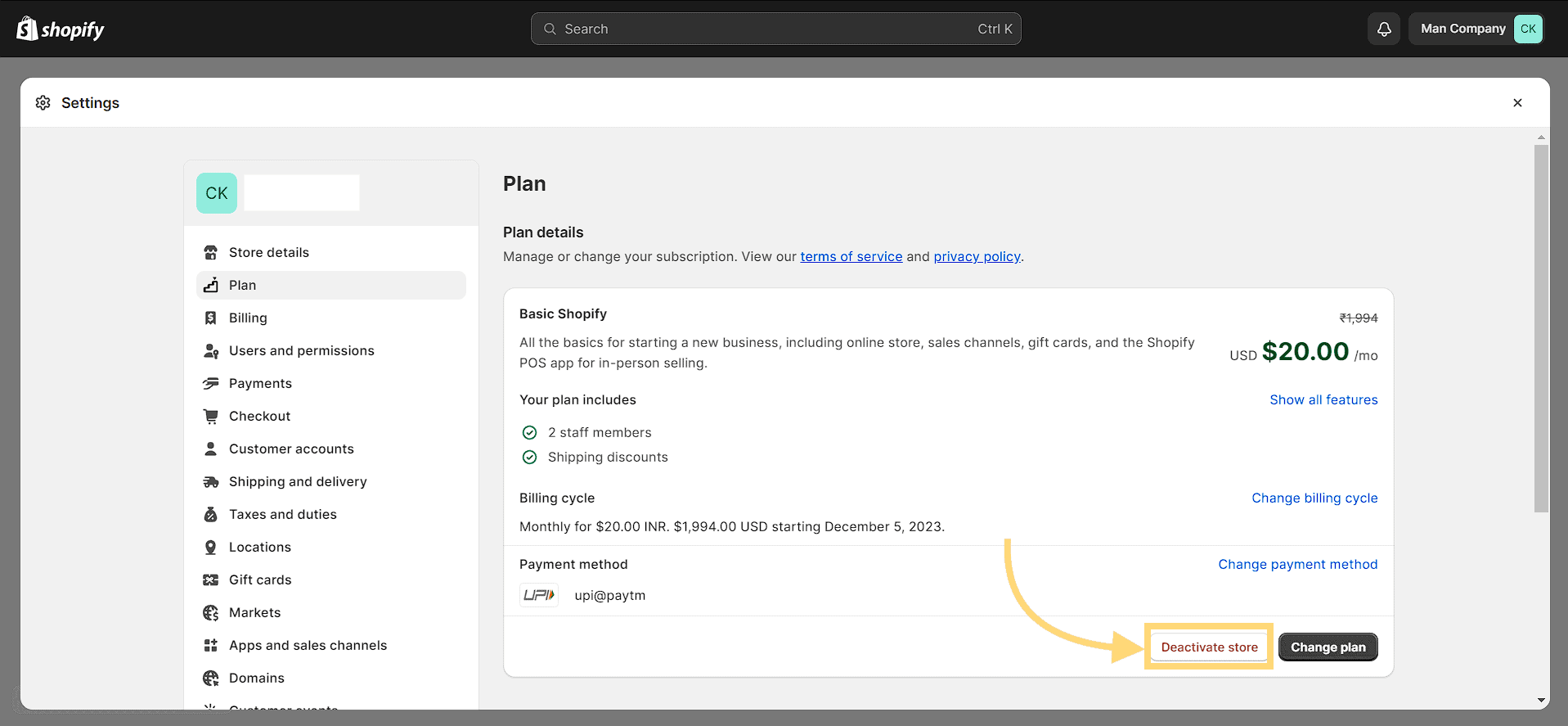Click the Checkout cart icon
The width and height of the screenshot is (1568, 726).
(211, 416)
